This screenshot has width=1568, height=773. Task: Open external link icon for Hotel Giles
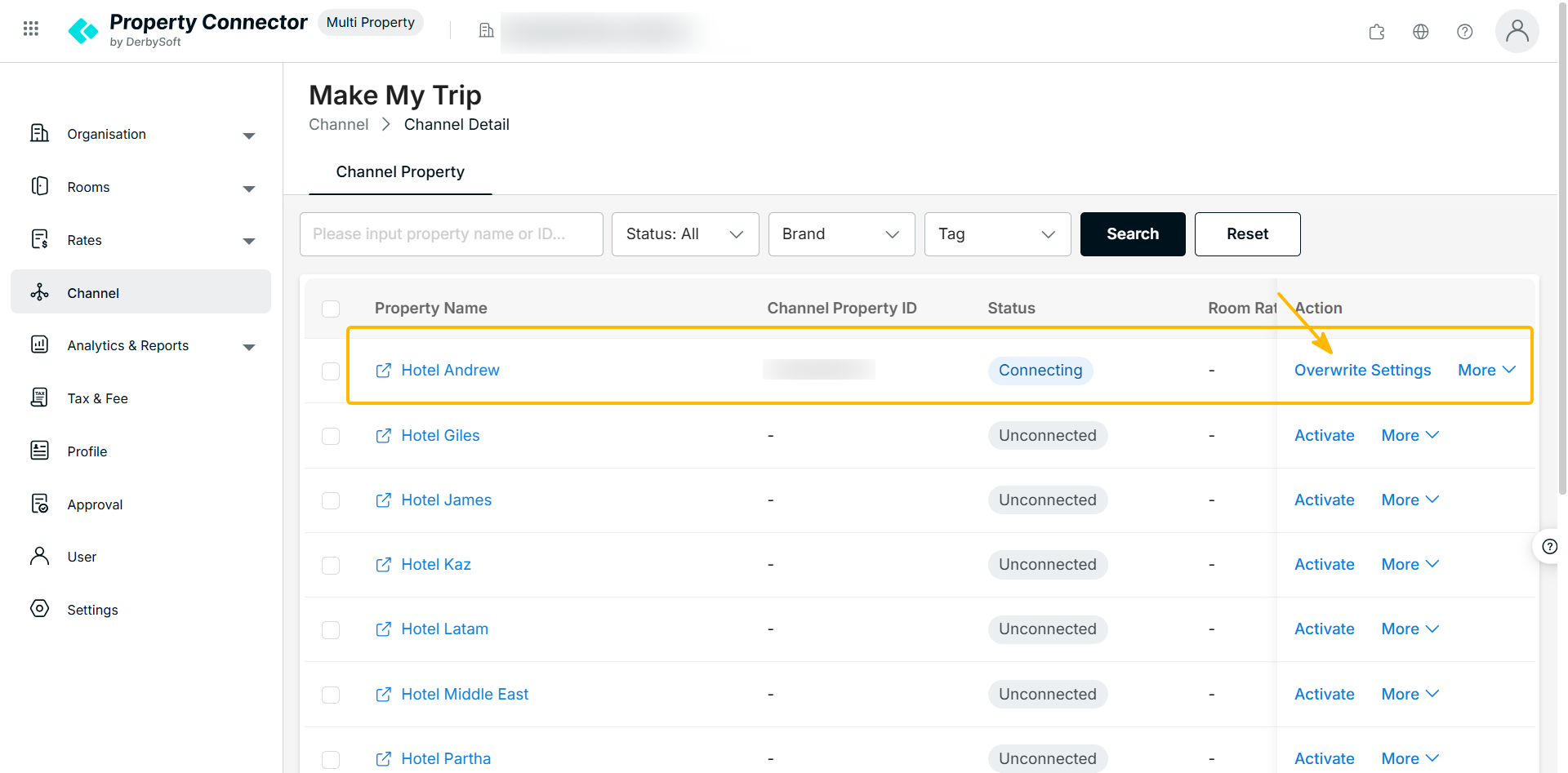coord(383,436)
